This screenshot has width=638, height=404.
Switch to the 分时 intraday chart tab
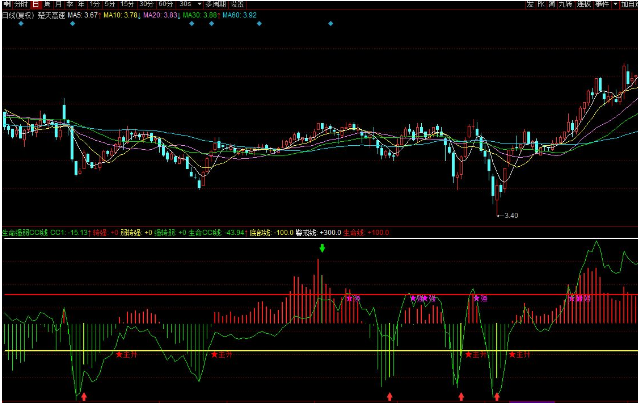point(21,4)
